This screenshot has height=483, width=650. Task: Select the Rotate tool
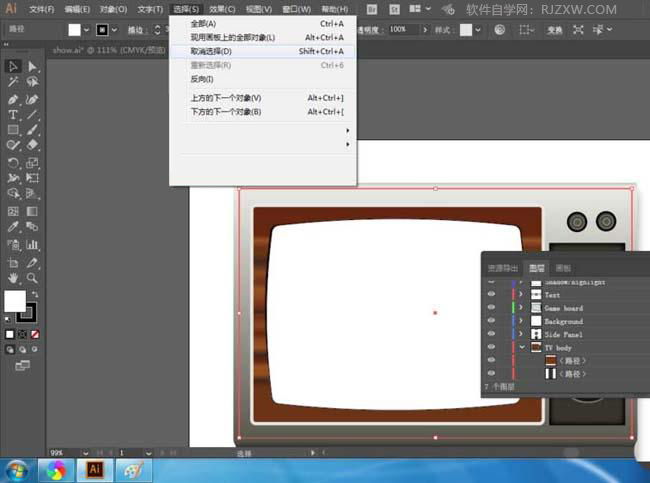[x=13, y=162]
